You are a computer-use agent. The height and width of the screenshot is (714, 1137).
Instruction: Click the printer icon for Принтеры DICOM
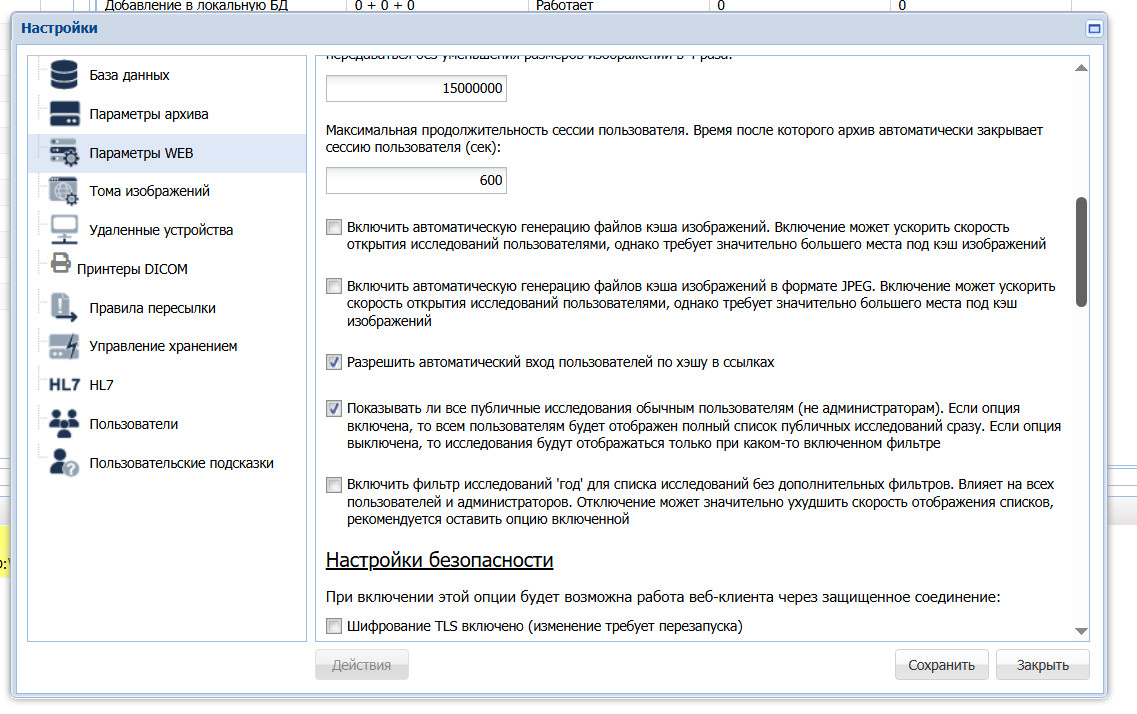[60, 263]
